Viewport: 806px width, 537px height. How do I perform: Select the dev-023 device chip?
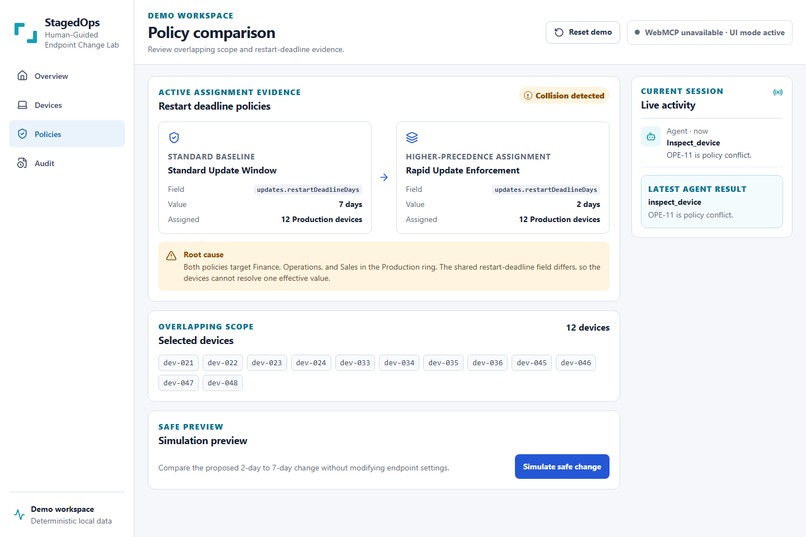pyautogui.click(x=267, y=363)
